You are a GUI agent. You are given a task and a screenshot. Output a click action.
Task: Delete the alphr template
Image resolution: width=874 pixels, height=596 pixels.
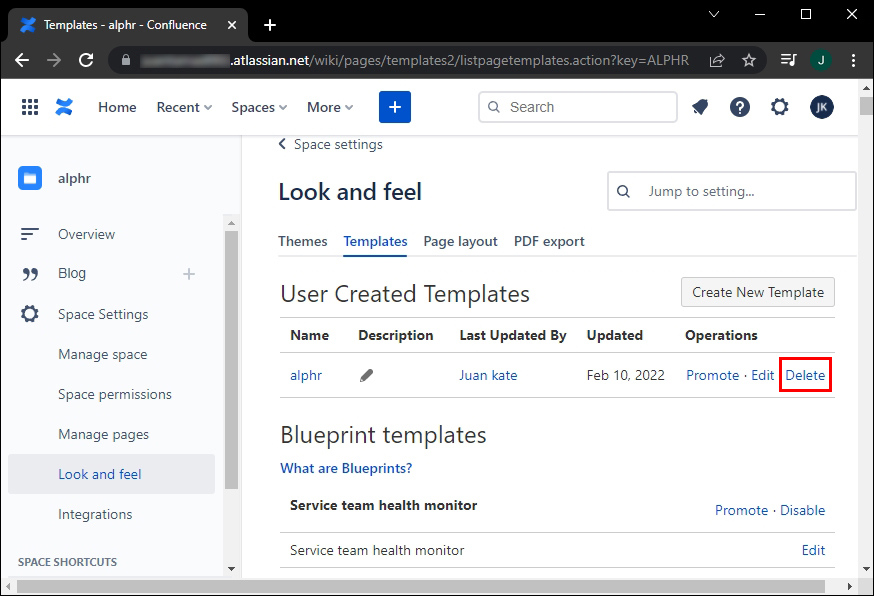pos(805,376)
